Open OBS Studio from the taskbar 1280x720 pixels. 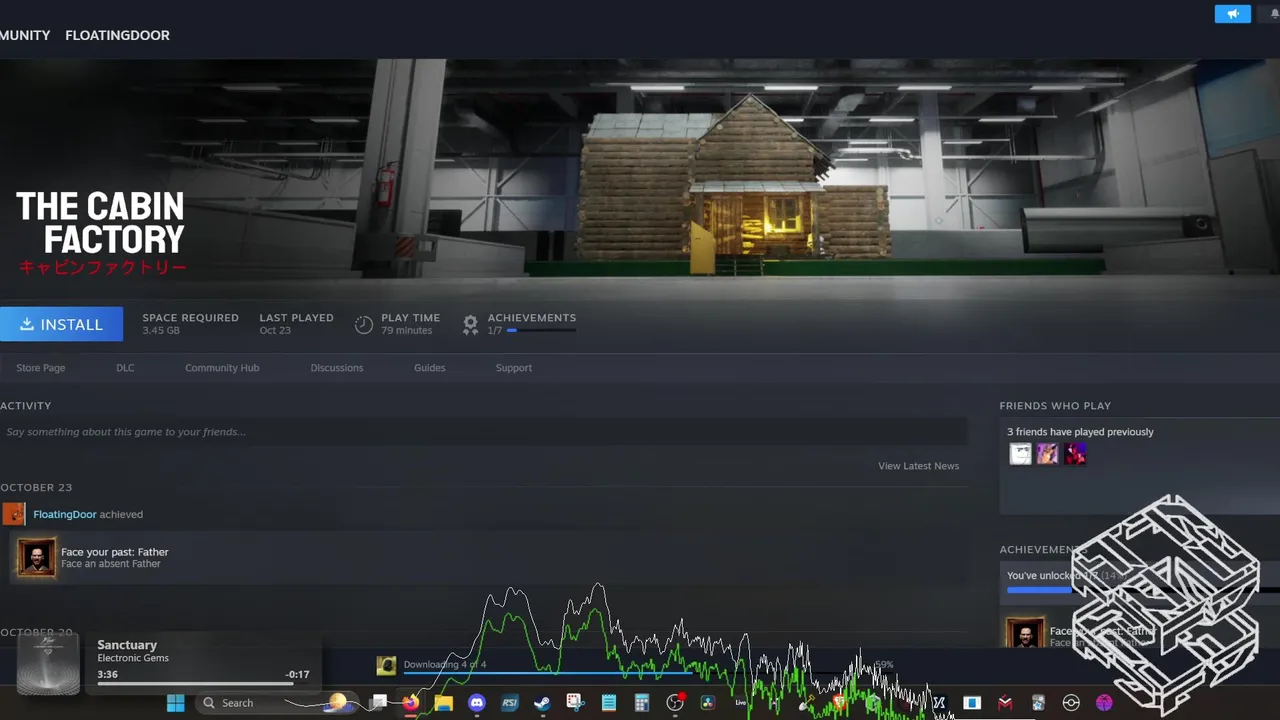(675, 703)
